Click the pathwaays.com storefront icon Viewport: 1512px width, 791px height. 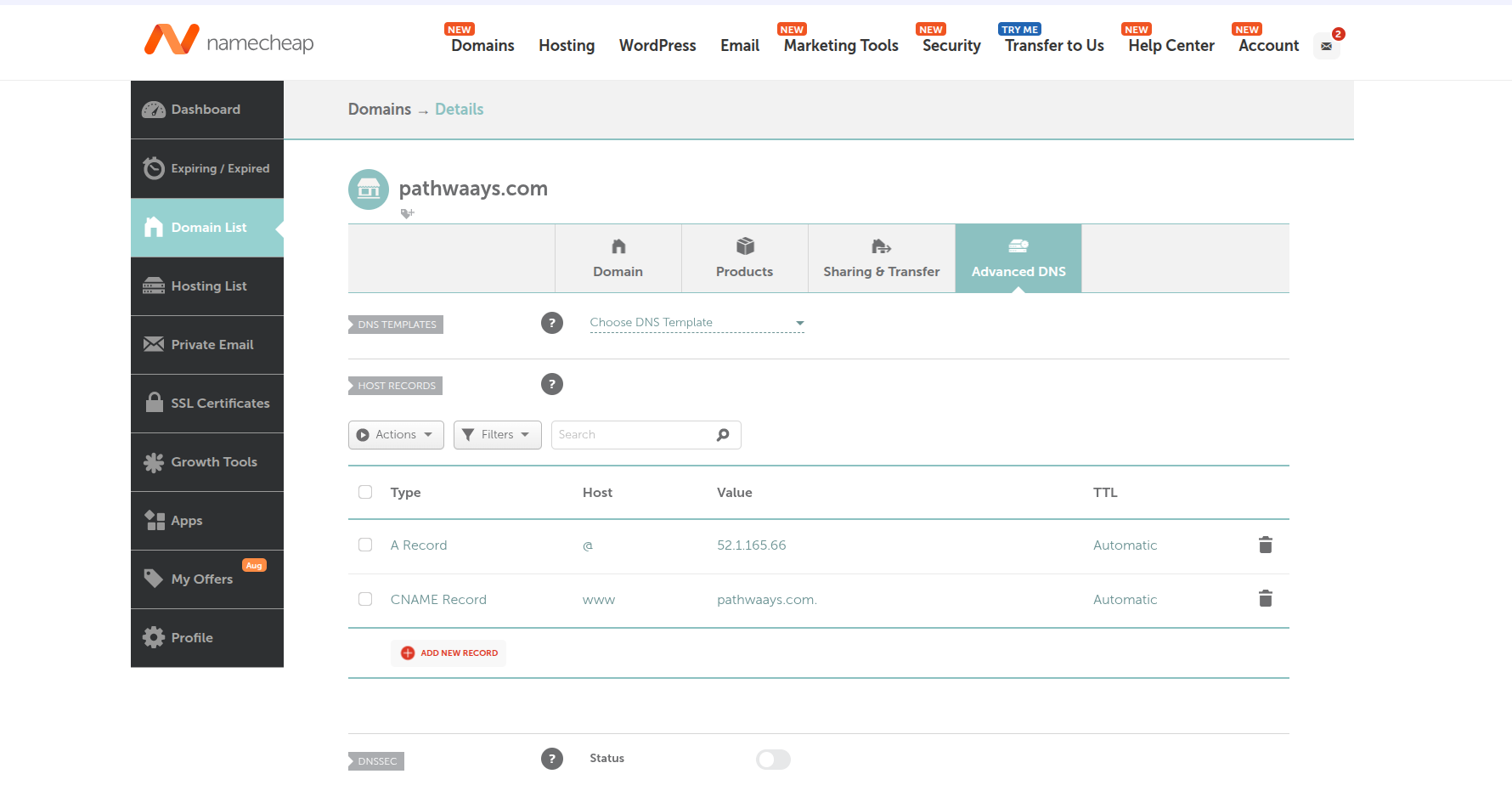[369, 189]
